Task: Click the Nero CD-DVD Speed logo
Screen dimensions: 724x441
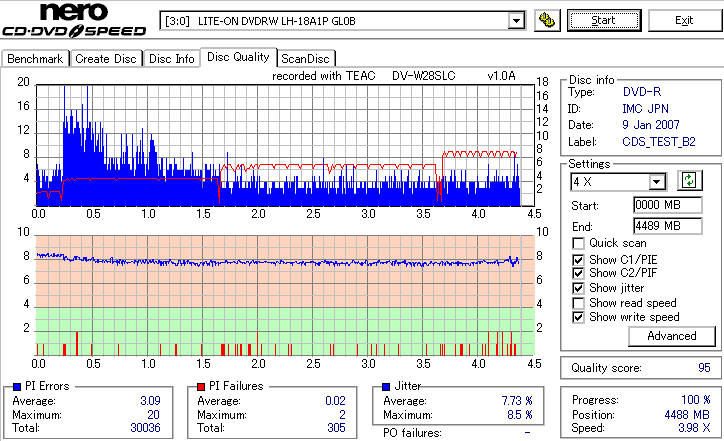Action: 74,20
